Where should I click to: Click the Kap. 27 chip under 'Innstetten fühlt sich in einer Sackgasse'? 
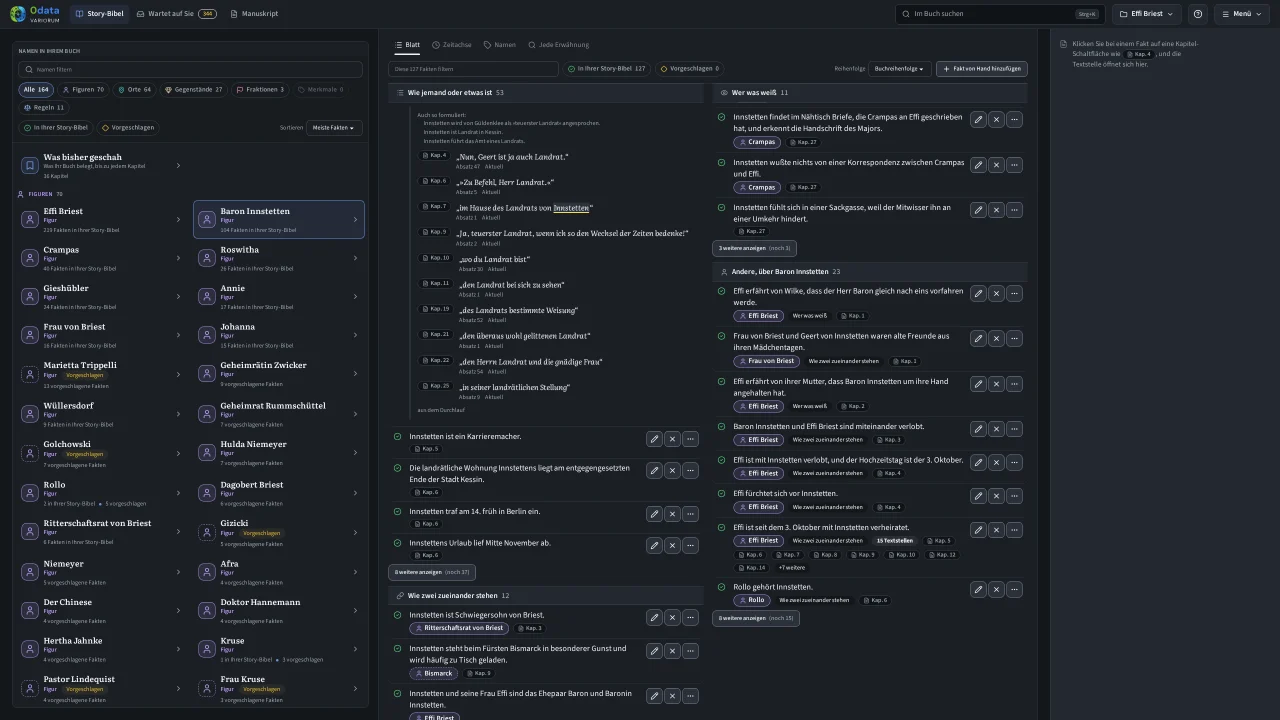pos(752,231)
